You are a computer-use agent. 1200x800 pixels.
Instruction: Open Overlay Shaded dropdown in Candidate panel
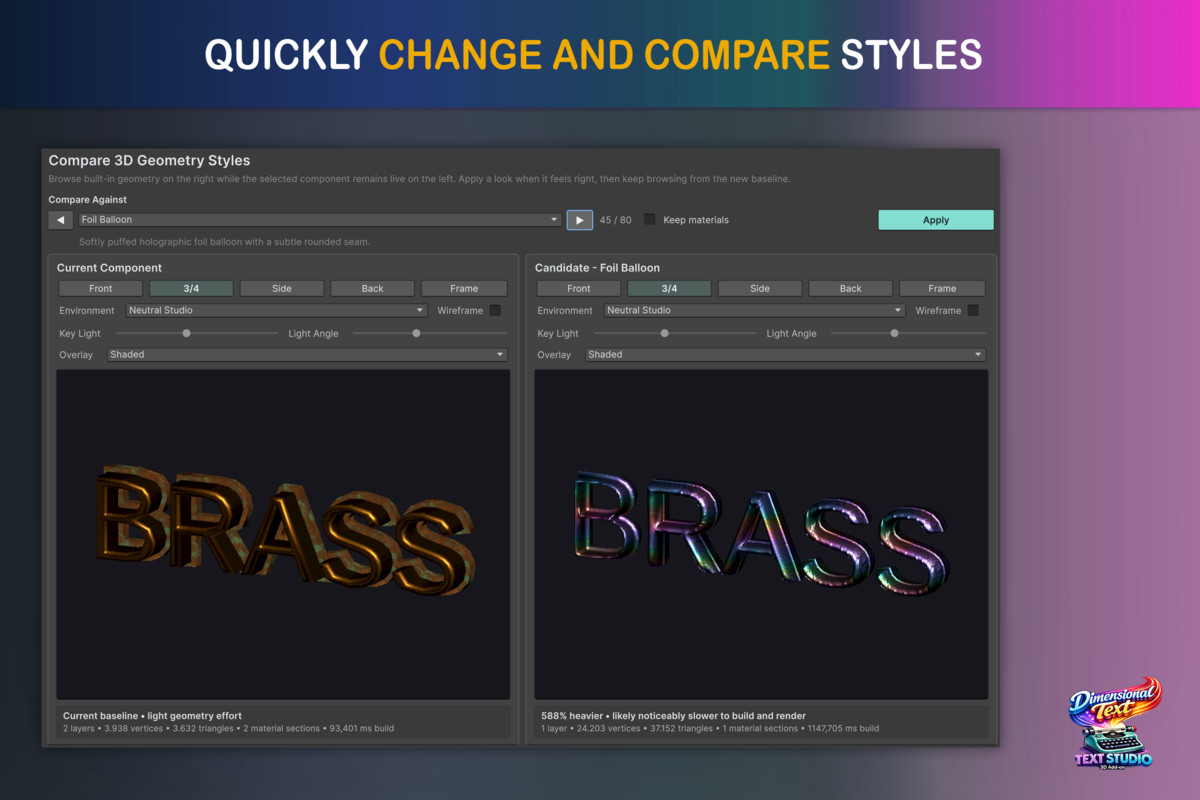click(785, 355)
